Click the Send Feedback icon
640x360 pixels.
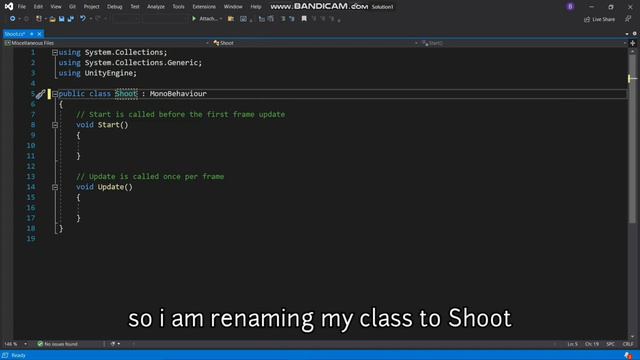click(x=628, y=19)
